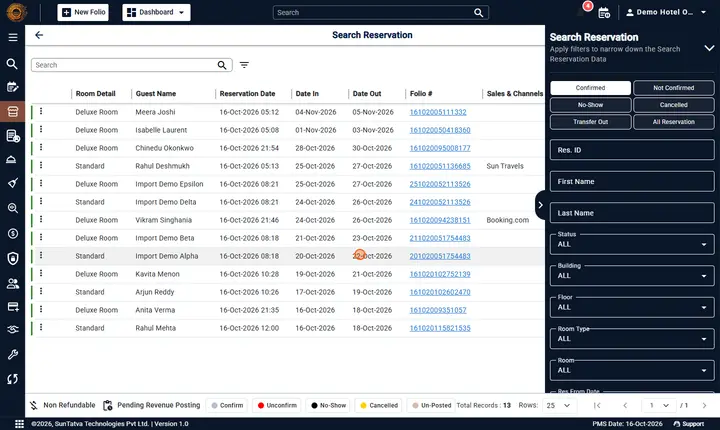Toggle the Un-Posted legend chip
This screenshot has width=720, height=430.
pyautogui.click(x=432, y=405)
